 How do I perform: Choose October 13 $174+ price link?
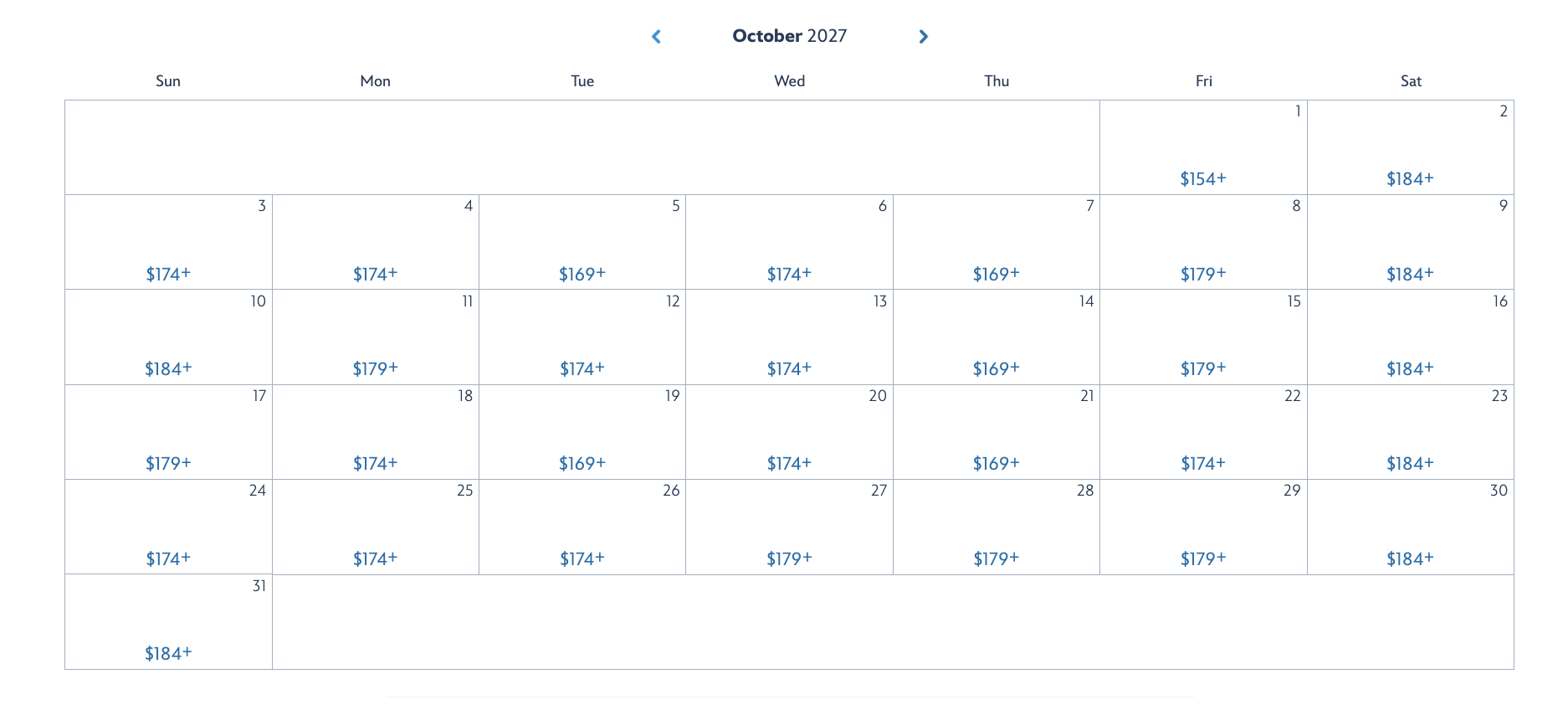click(789, 368)
